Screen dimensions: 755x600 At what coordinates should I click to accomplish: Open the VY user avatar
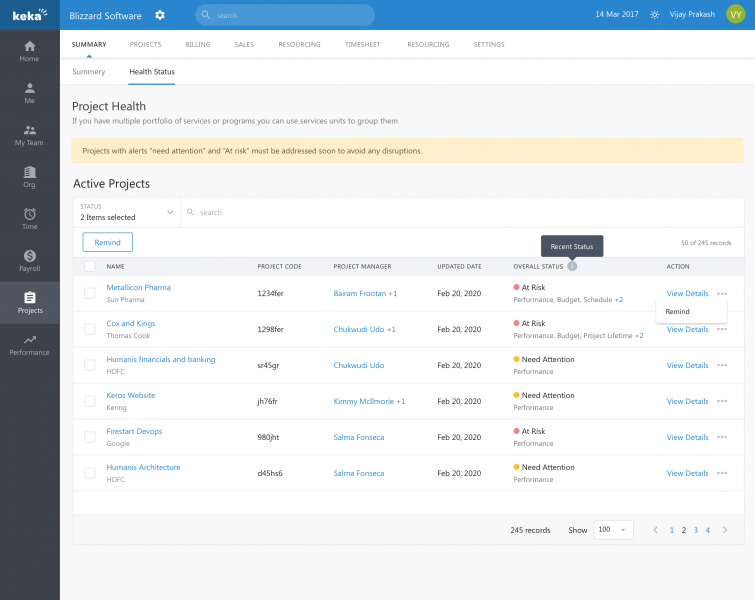click(x=735, y=14)
